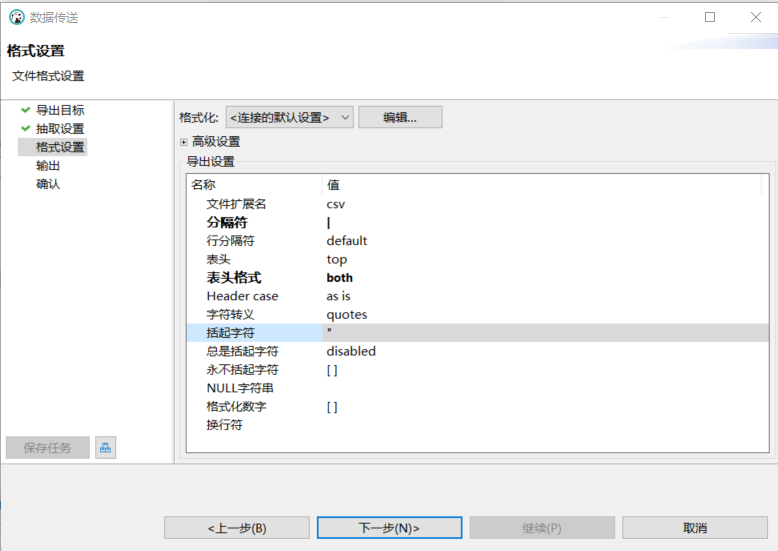Click the DBeaver icon in the title bar
The image size is (778, 551).
coord(16,17)
